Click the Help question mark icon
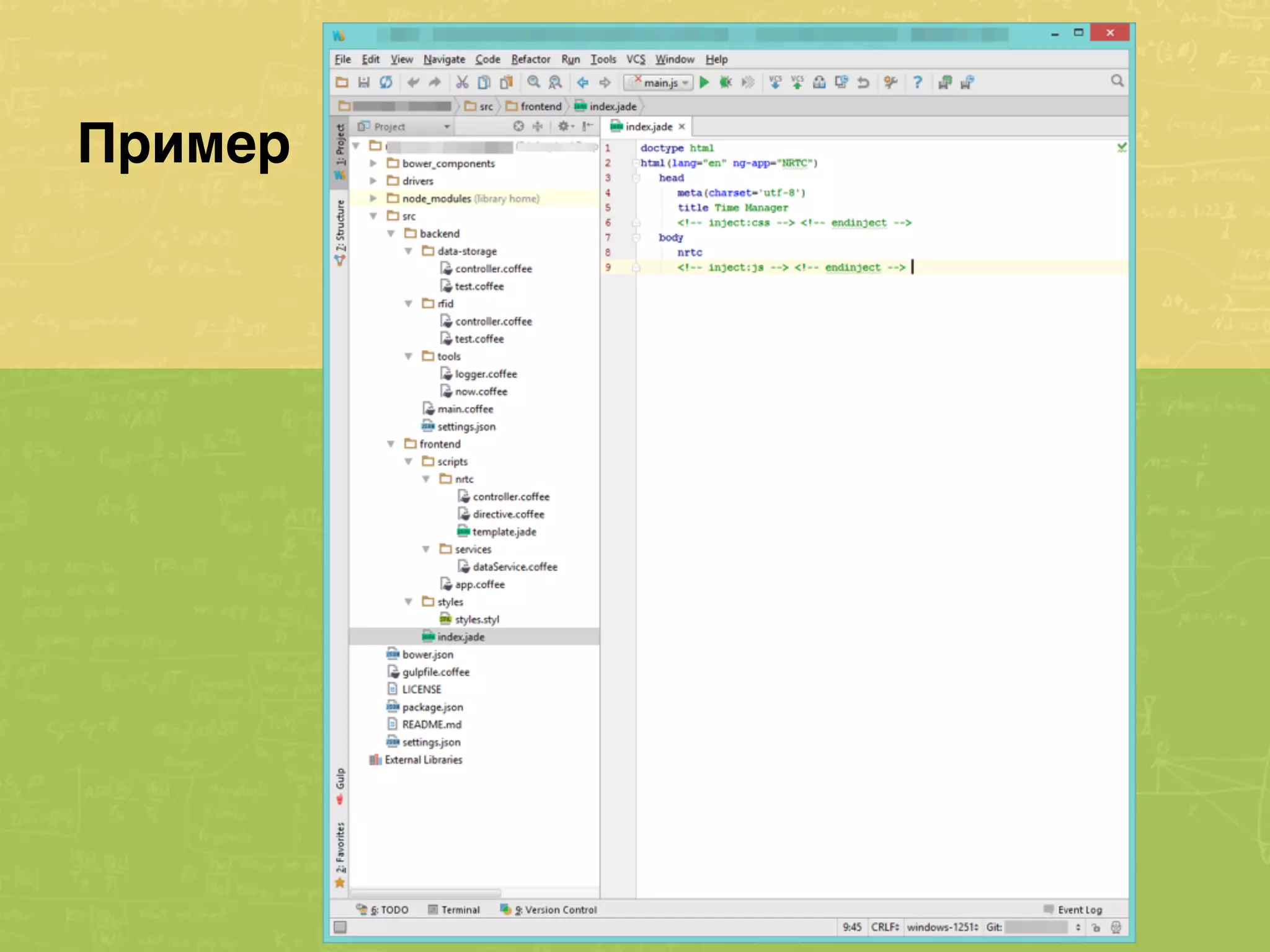This screenshot has width=1270, height=952. [918, 82]
